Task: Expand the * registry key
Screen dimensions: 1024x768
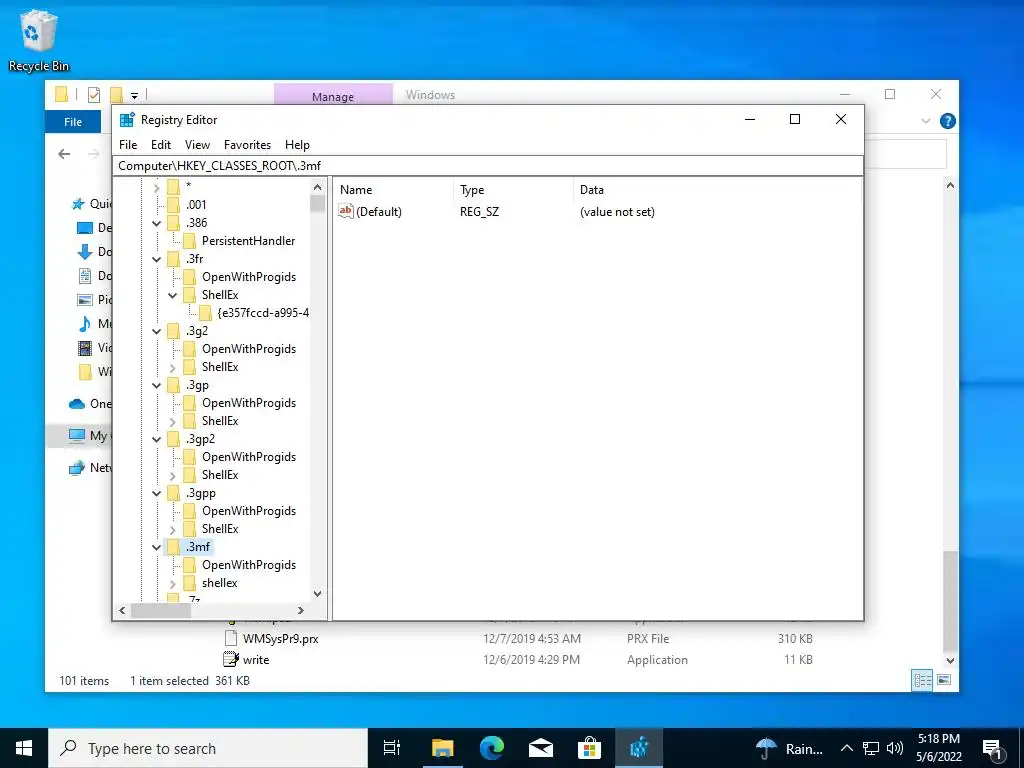Action: (157, 188)
